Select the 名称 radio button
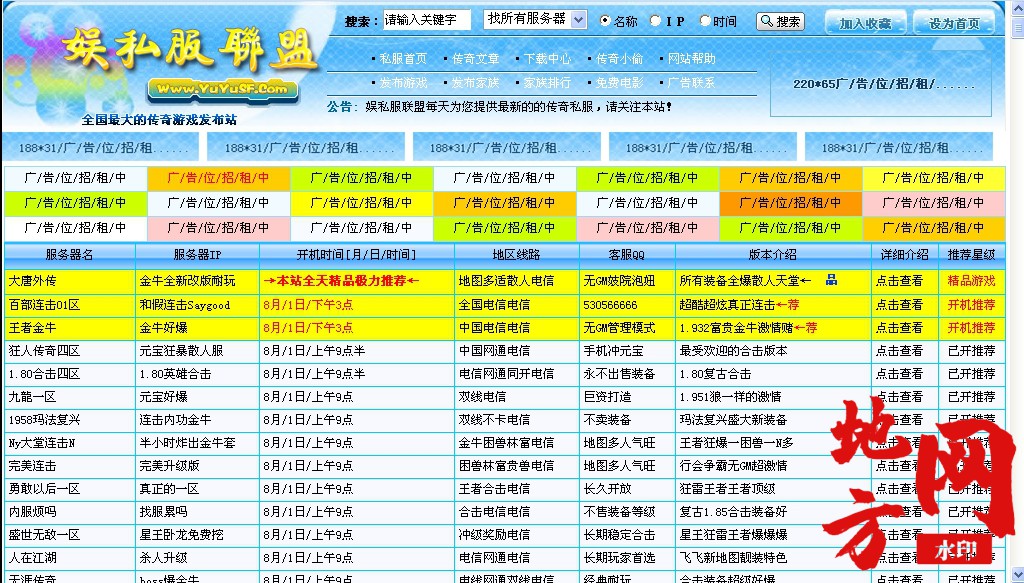 coord(605,21)
